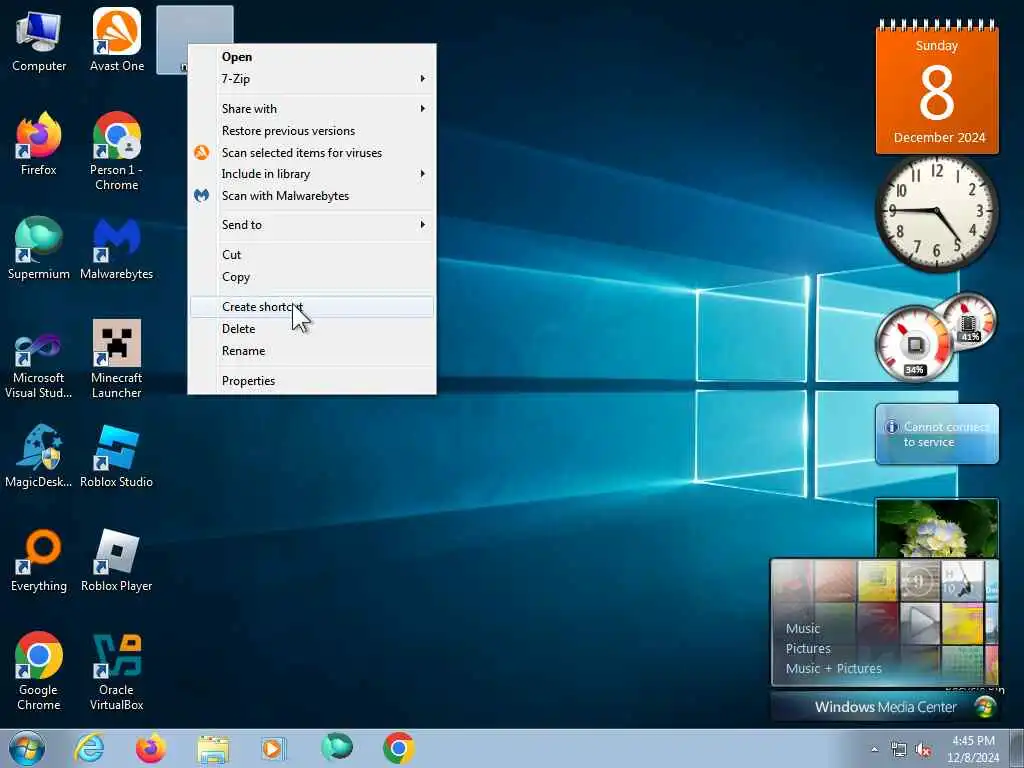Select Copy from the context menu
This screenshot has height=768, width=1024.
[x=312, y=277]
